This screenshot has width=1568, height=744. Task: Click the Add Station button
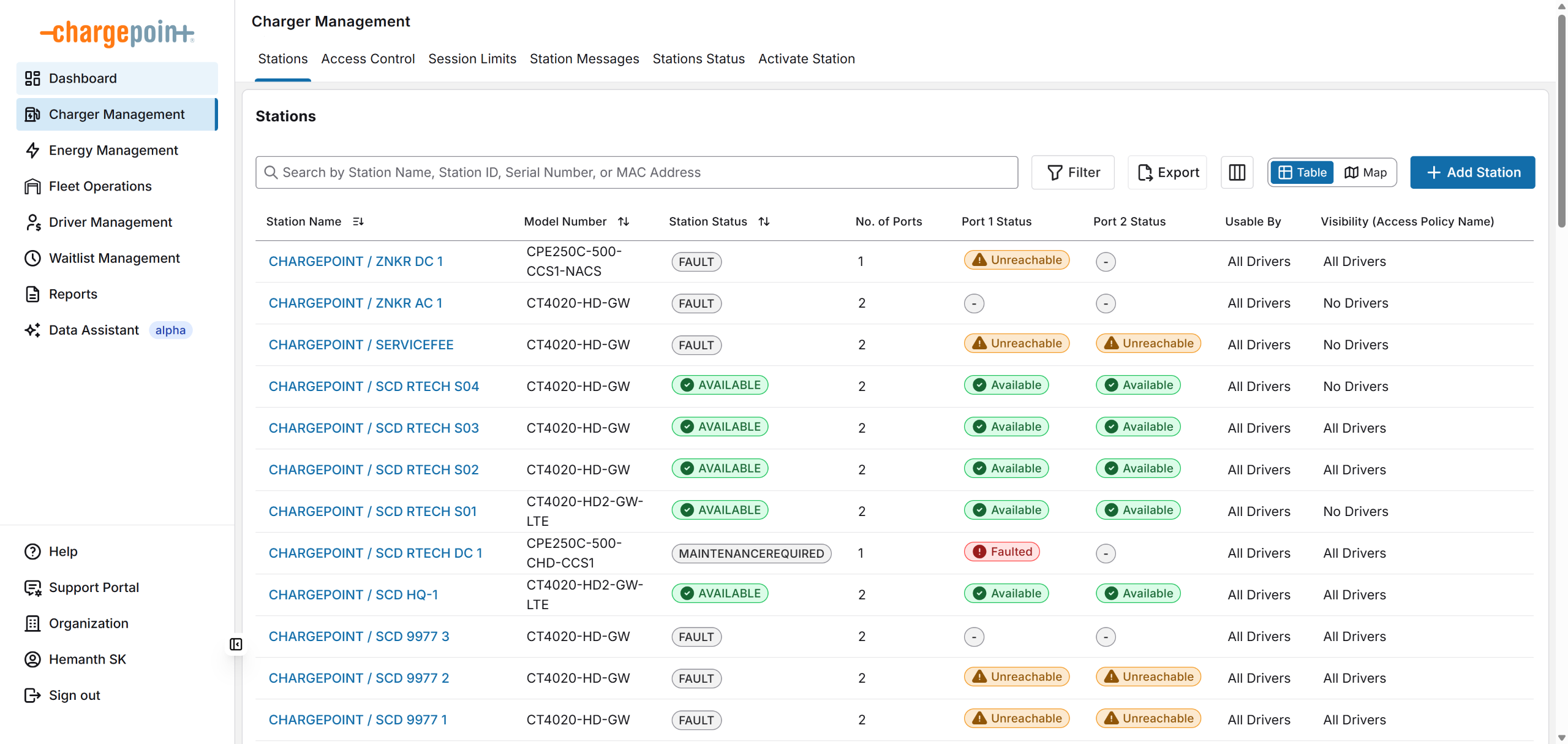(x=1472, y=172)
